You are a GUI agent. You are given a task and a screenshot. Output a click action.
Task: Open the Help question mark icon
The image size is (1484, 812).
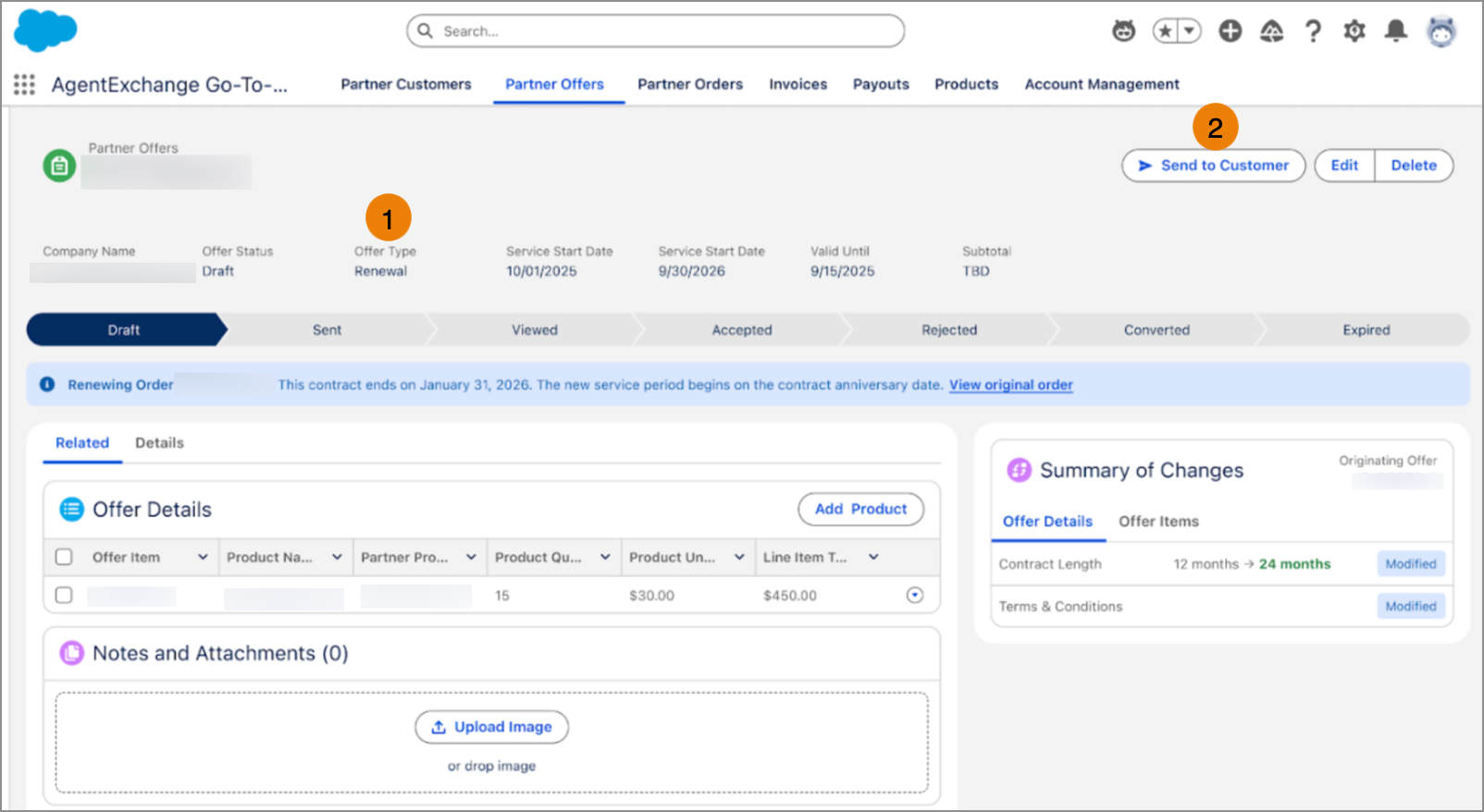point(1313,31)
